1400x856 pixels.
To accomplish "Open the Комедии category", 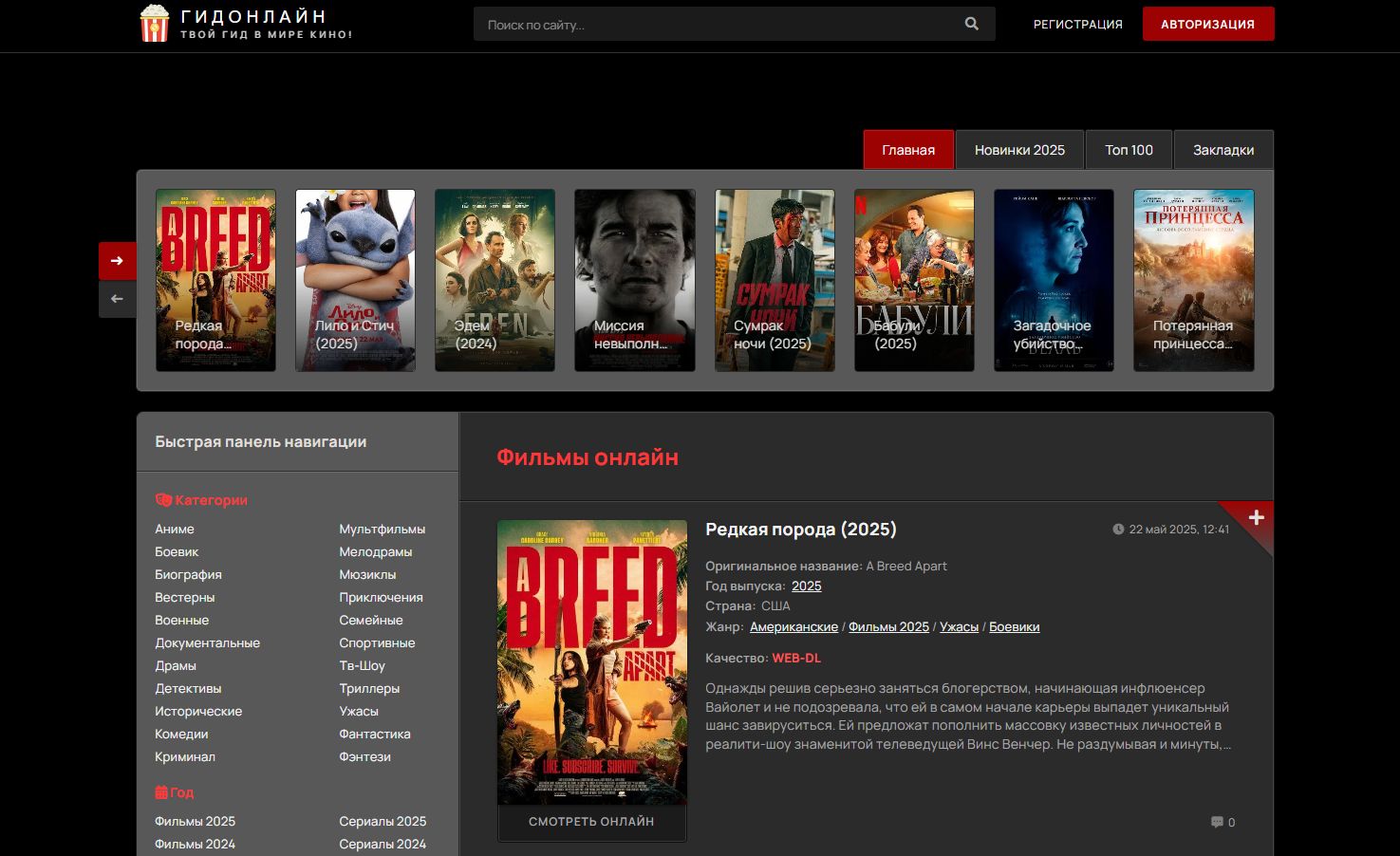I will click(x=181, y=735).
